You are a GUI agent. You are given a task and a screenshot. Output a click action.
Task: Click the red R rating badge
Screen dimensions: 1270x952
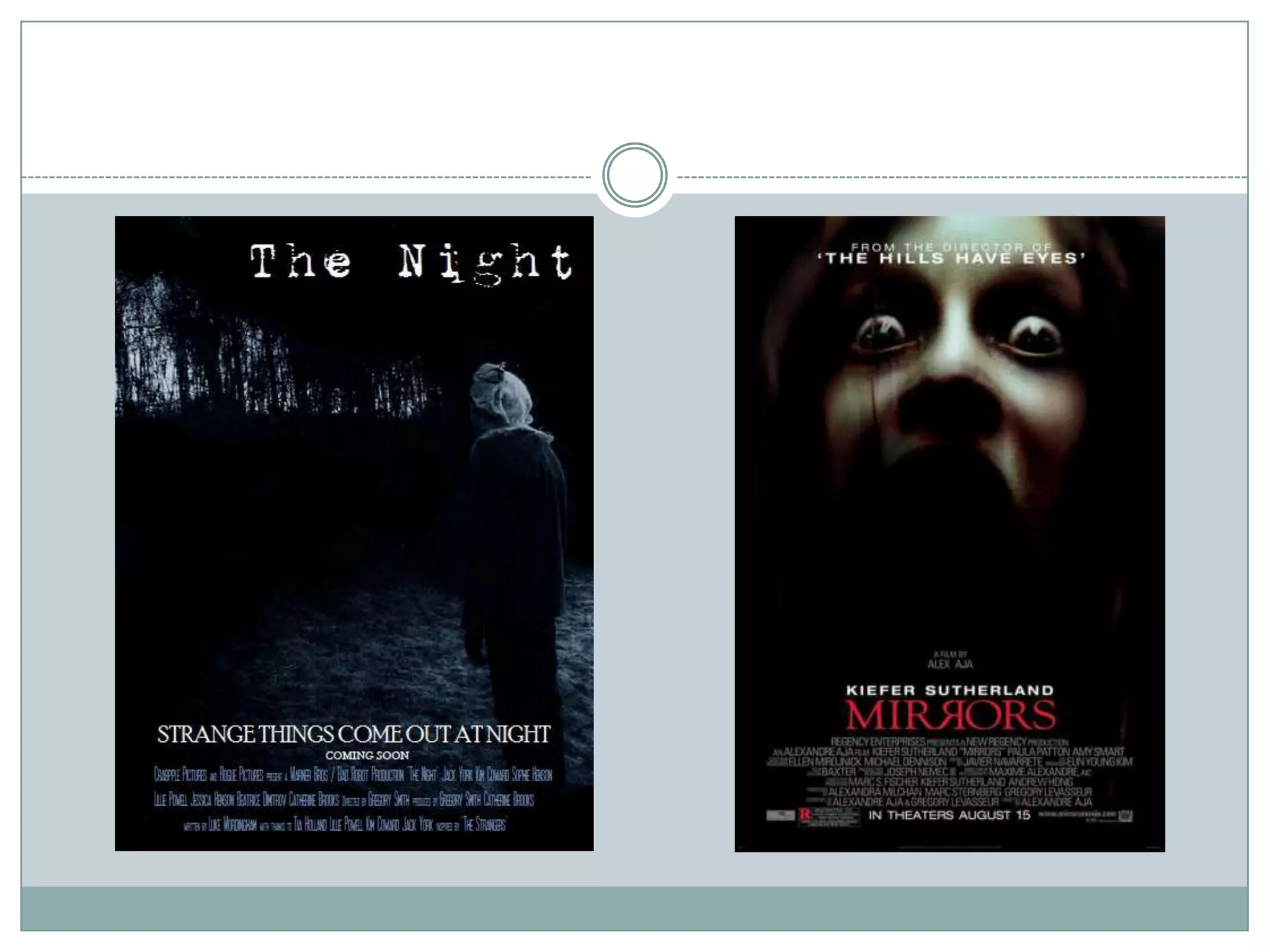[x=805, y=814]
